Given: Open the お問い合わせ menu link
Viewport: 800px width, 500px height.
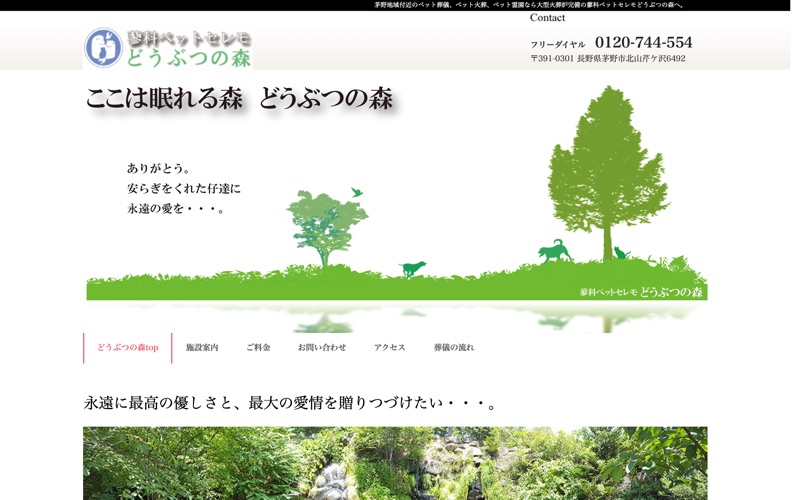Looking at the screenshot, I should pos(322,348).
